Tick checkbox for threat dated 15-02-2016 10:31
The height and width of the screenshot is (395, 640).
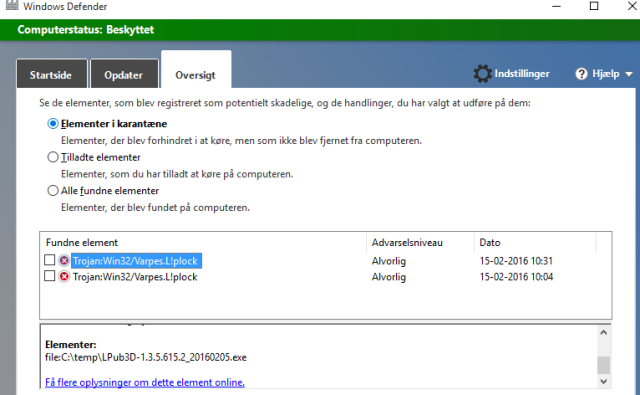(49, 260)
